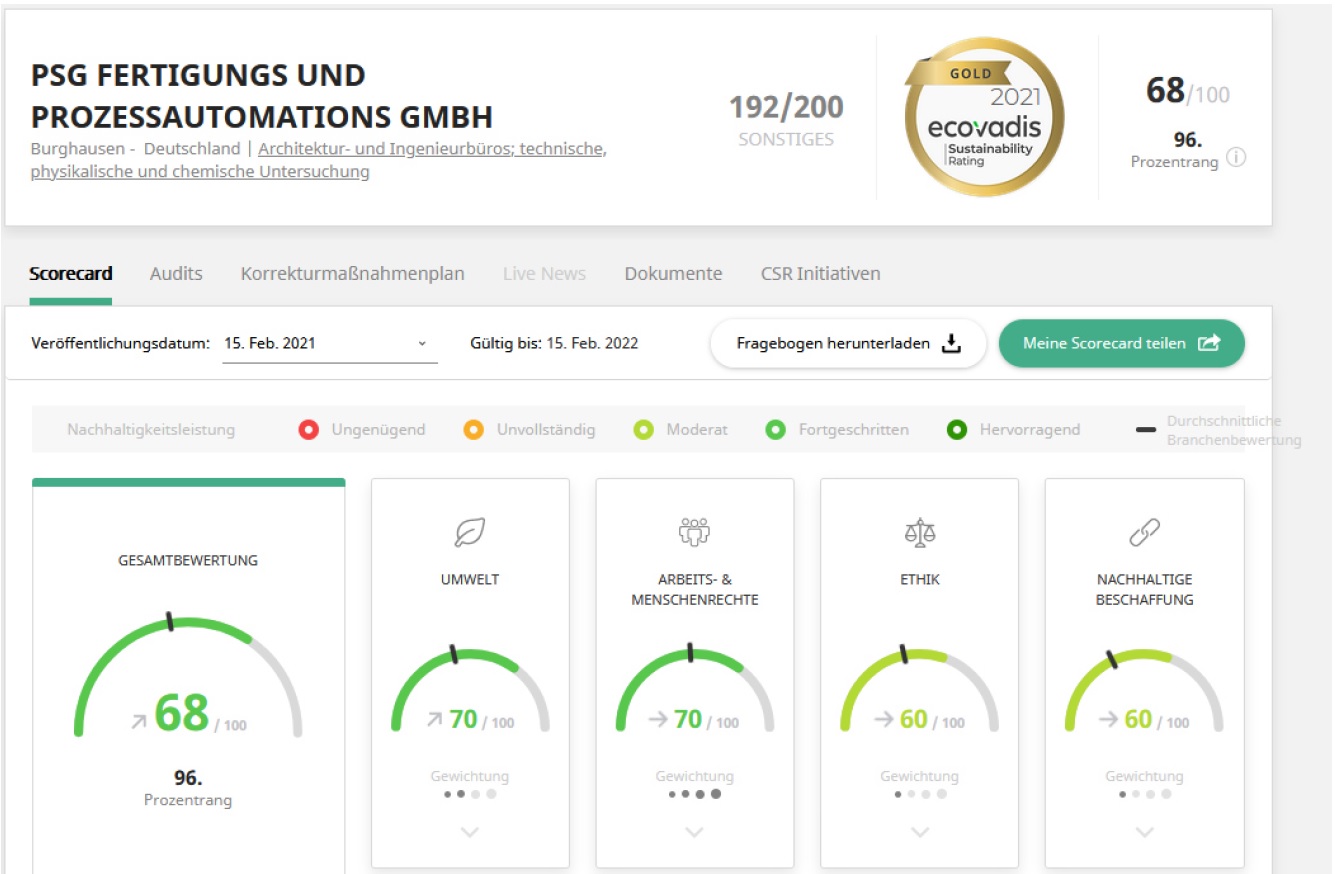
Task: Click the Ethik scales icon
Action: 919,533
